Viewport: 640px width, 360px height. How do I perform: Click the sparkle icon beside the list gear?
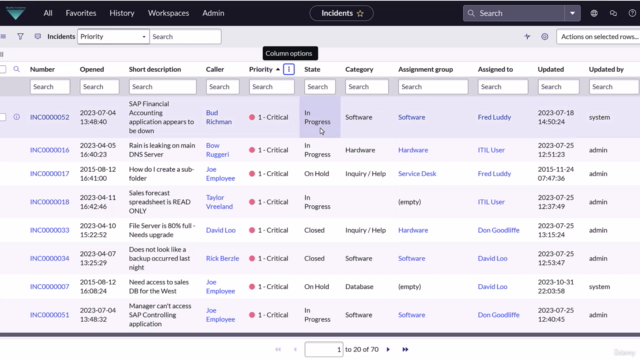click(527, 36)
